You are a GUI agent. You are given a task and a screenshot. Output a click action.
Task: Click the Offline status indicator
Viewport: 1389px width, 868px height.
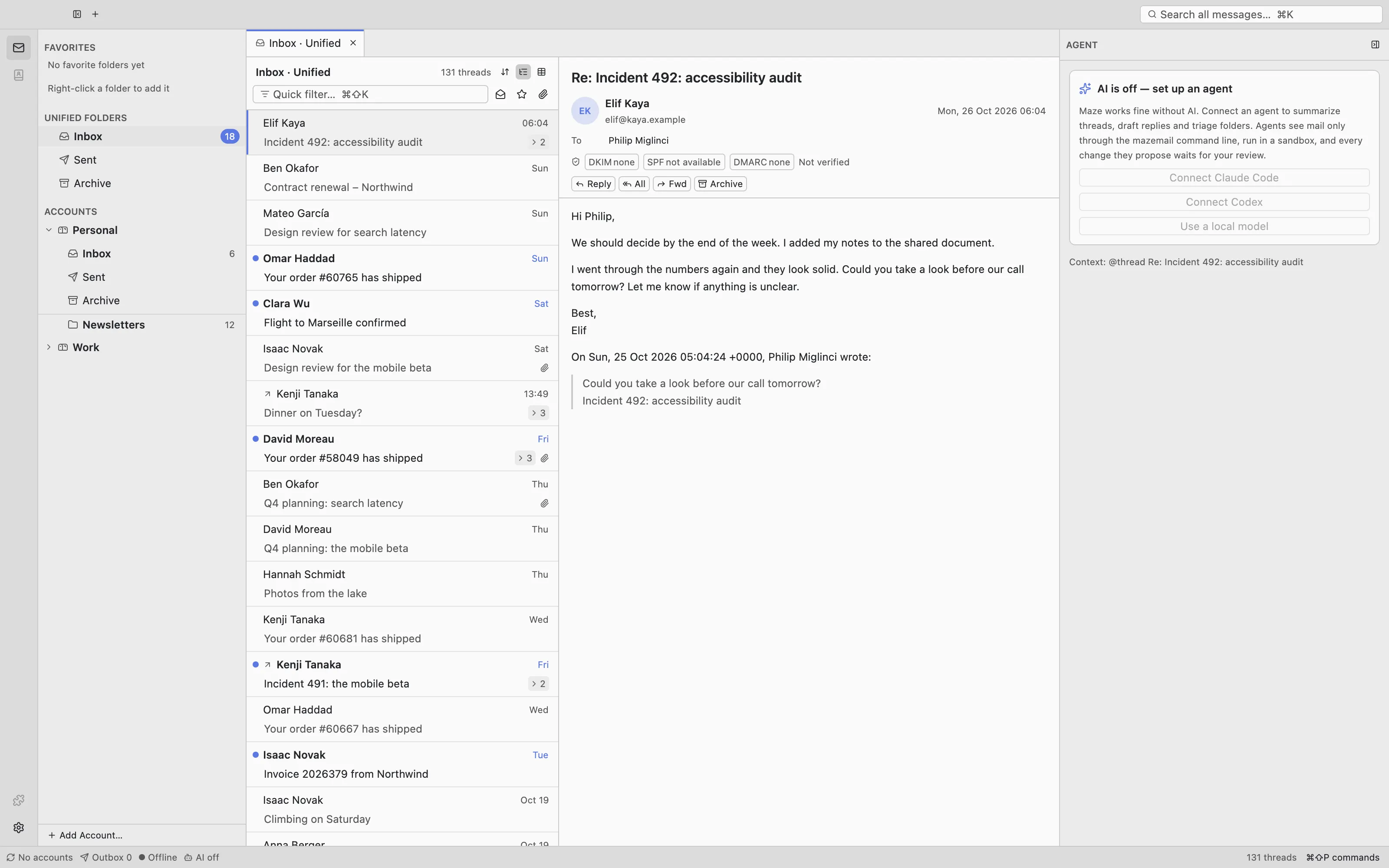[158, 857]
